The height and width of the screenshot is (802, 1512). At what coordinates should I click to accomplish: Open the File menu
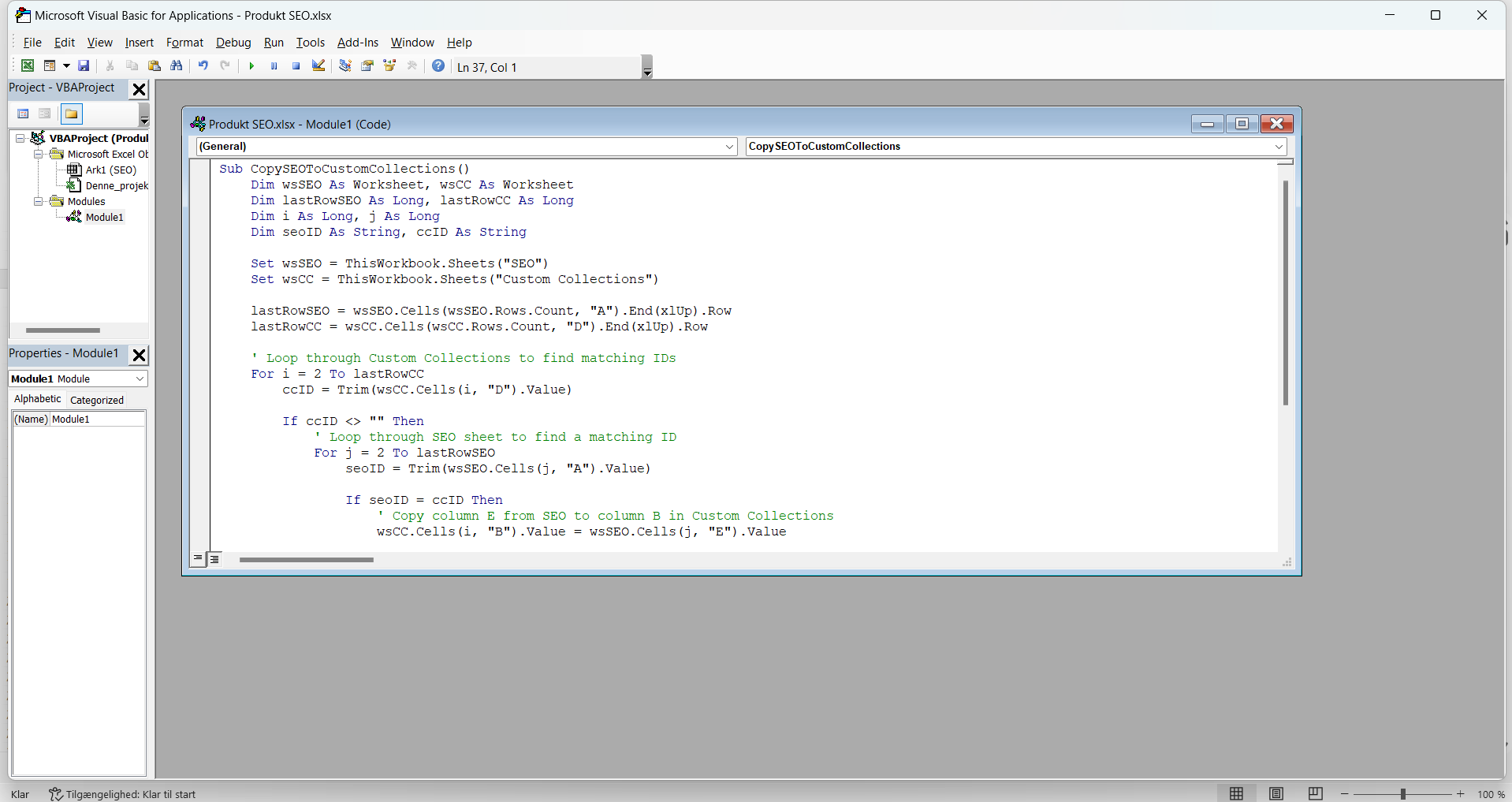point(32,43)
